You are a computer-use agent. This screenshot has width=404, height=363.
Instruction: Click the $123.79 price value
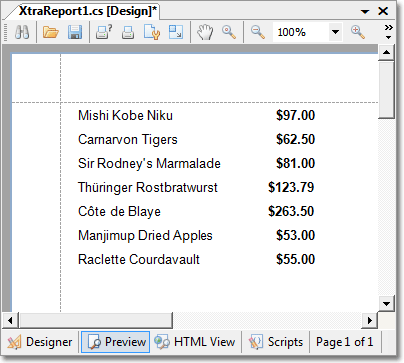pyautogui.click(x=291, y=187)
